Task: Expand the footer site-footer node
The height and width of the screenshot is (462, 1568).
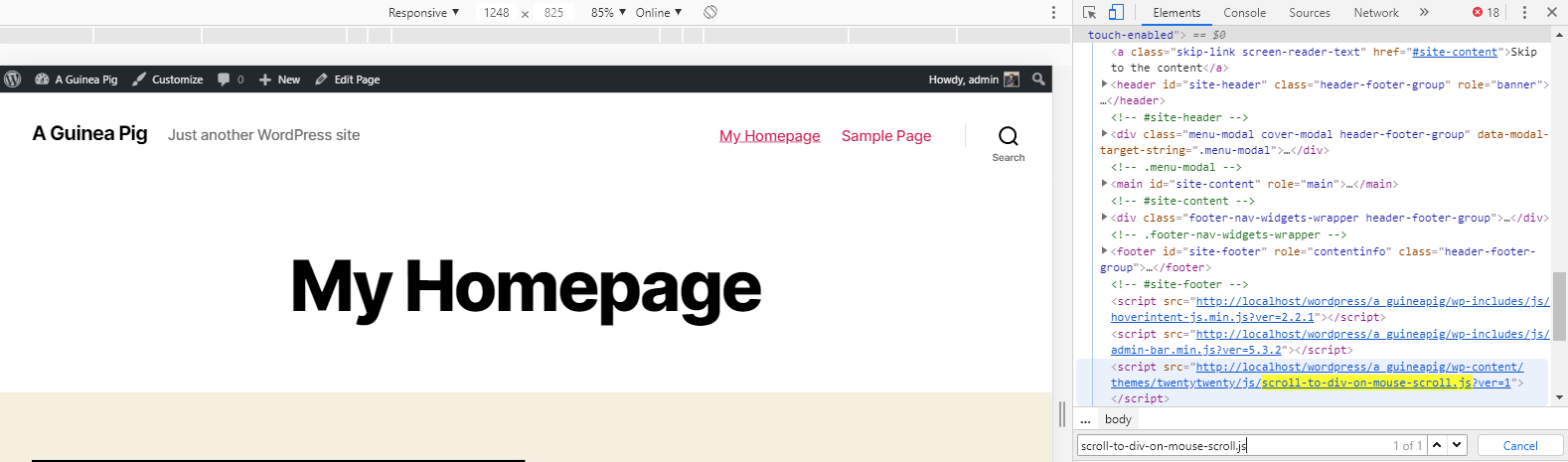Action: click(x=1104, y=251)
